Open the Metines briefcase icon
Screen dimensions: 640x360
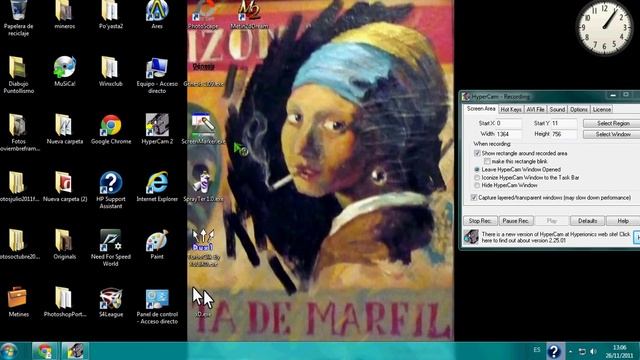pos(18,302)
